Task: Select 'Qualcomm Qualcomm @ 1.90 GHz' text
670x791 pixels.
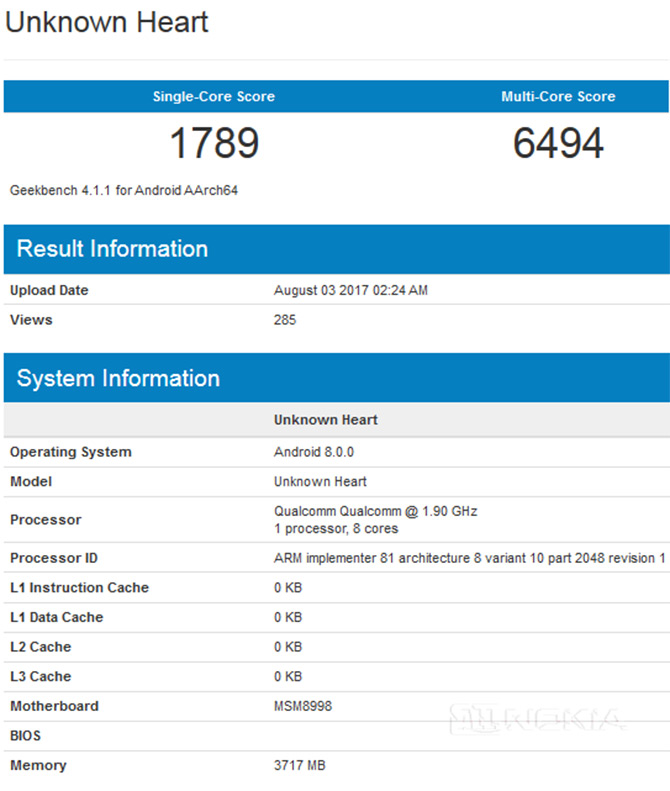Action: [375, 511]
